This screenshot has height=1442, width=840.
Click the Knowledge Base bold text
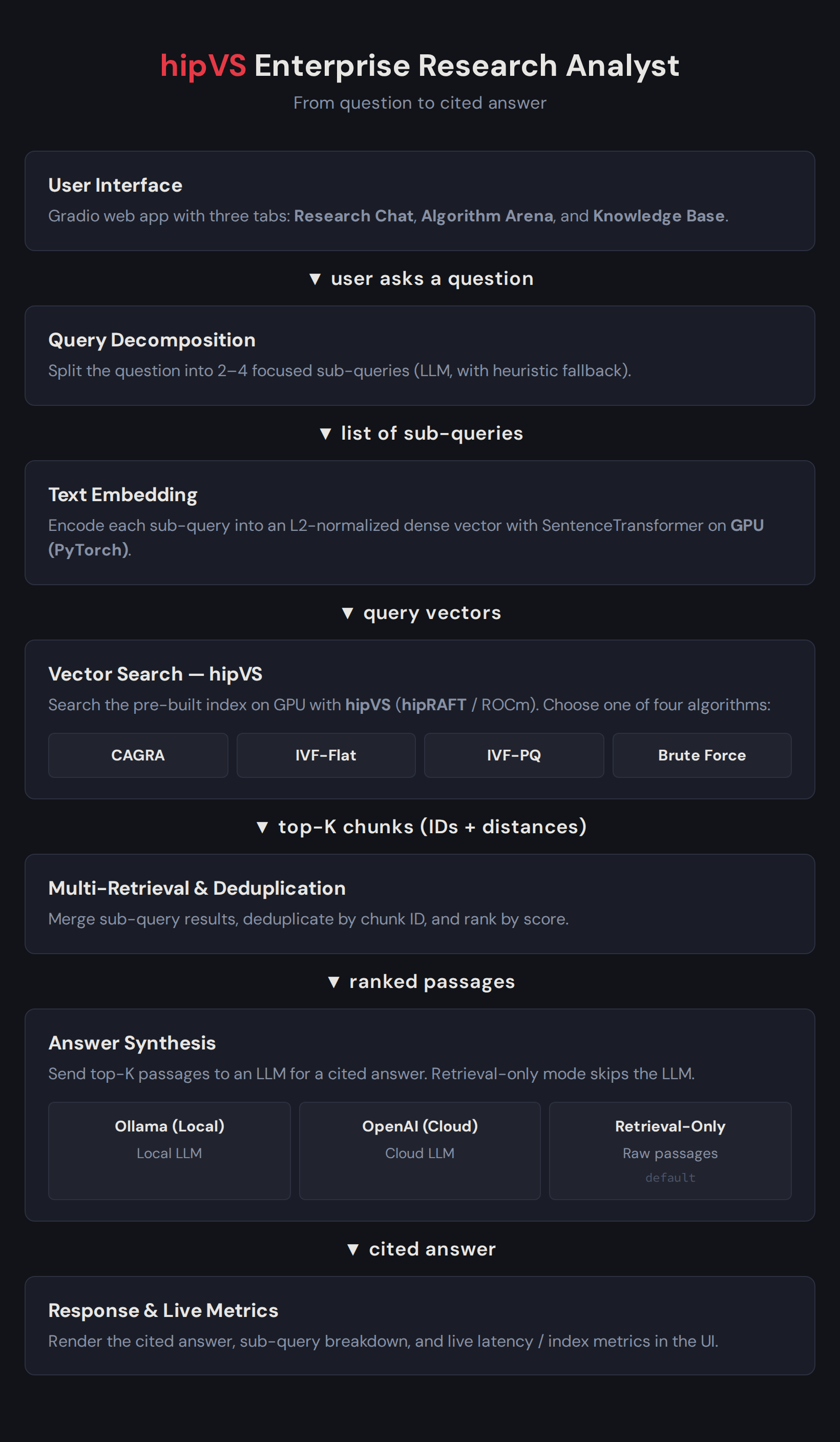pos(659,216)
